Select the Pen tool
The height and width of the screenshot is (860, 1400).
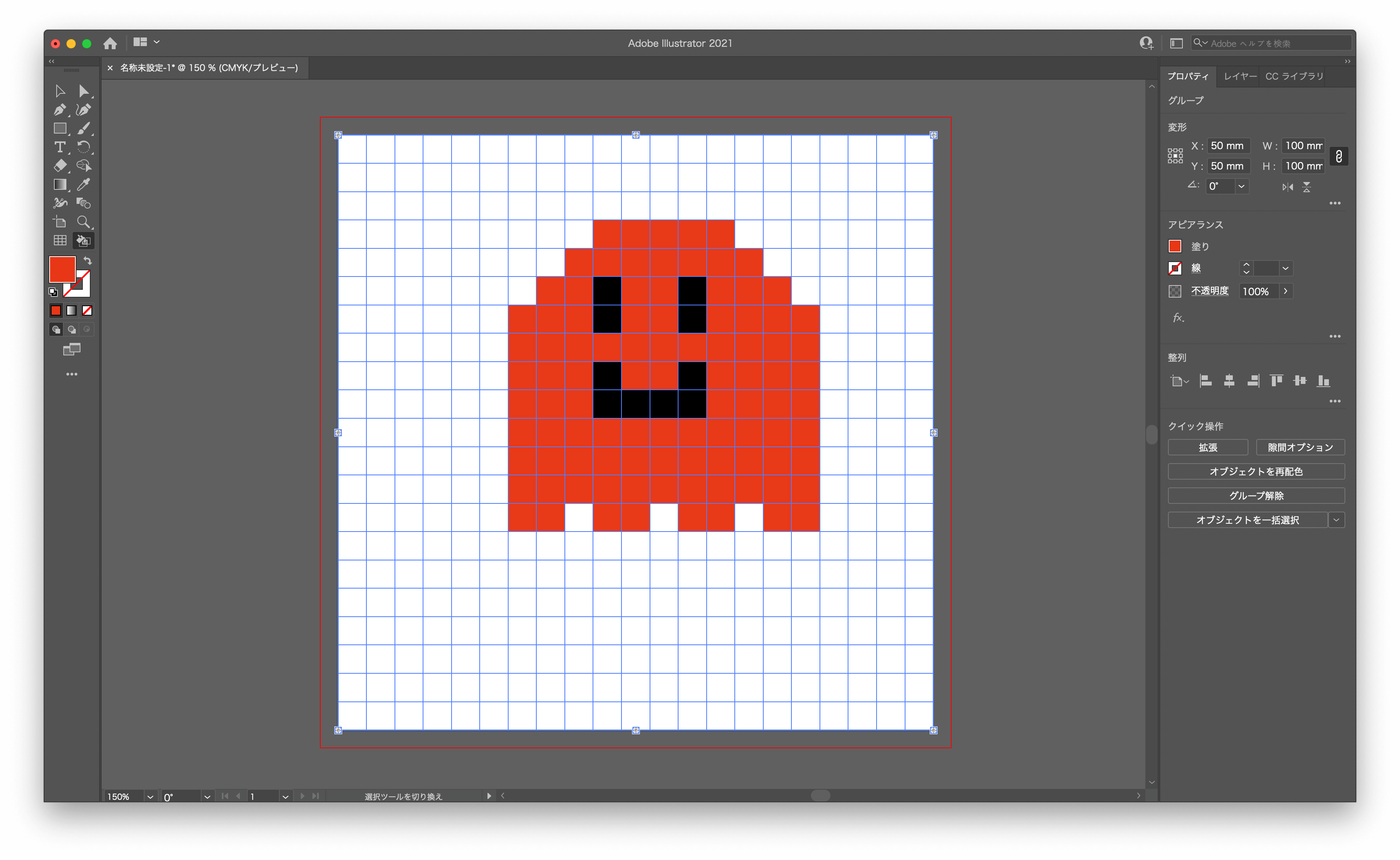pos(60,110)
